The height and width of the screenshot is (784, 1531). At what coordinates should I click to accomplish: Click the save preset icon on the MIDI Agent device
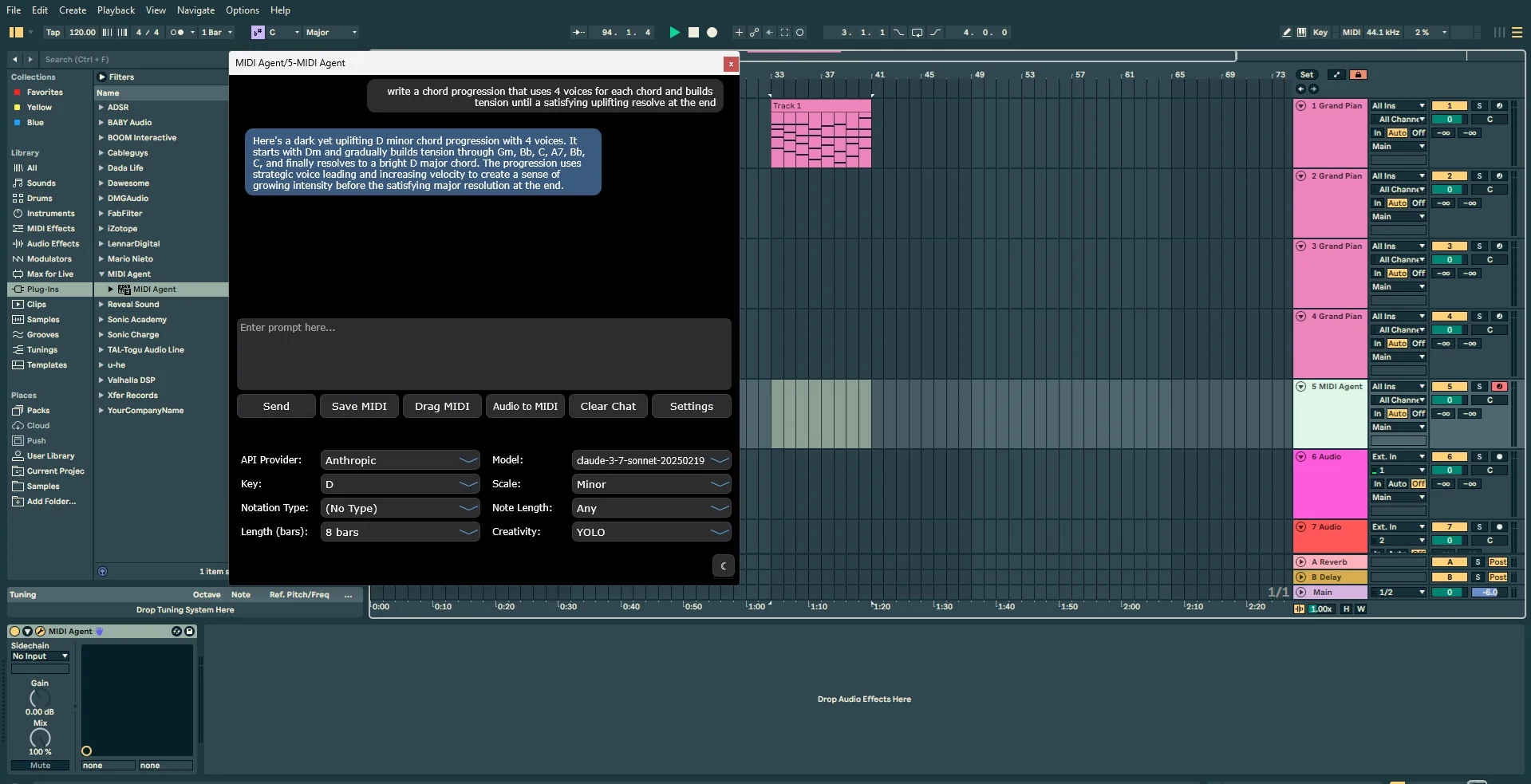tap(190, 632)
